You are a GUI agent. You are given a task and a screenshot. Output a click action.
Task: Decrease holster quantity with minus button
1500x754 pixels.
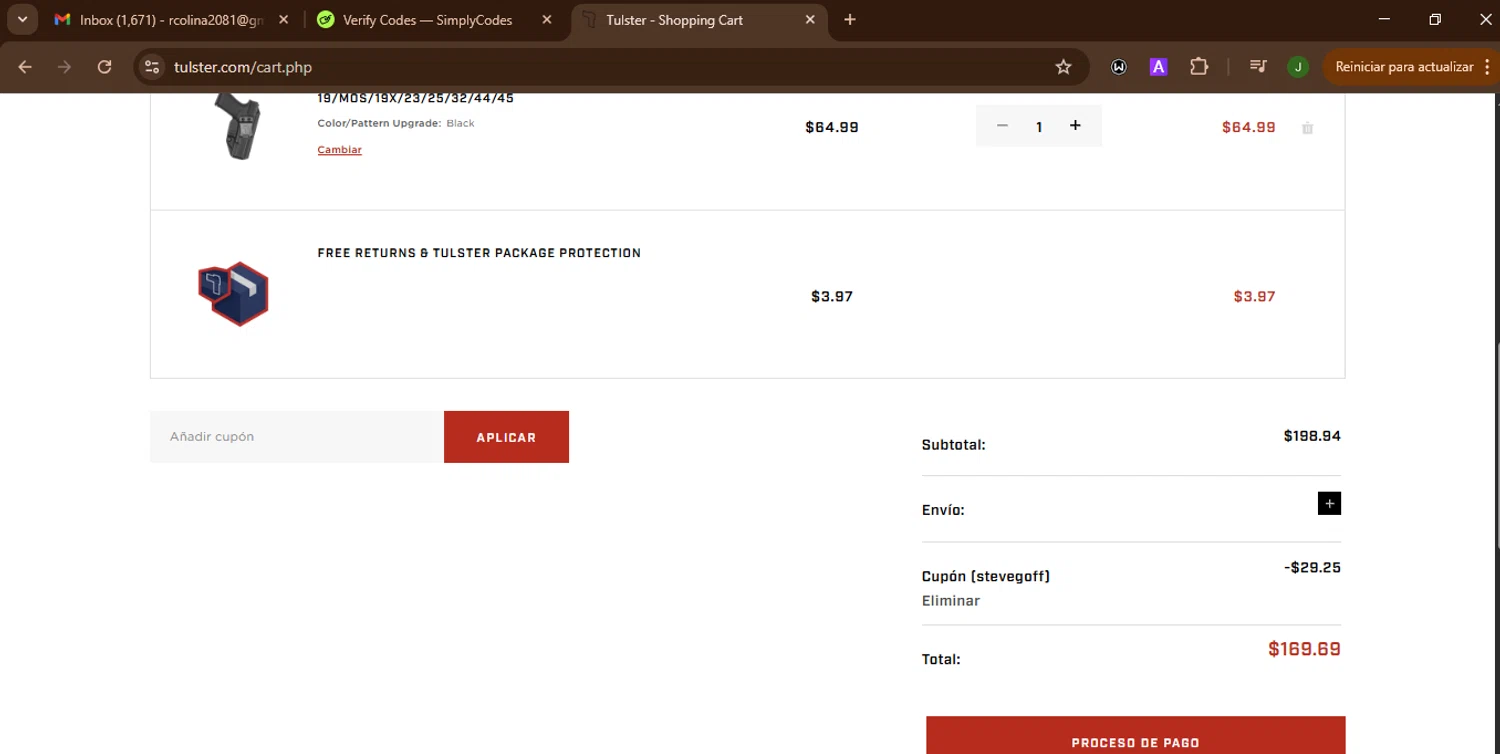click(1002, 126)
